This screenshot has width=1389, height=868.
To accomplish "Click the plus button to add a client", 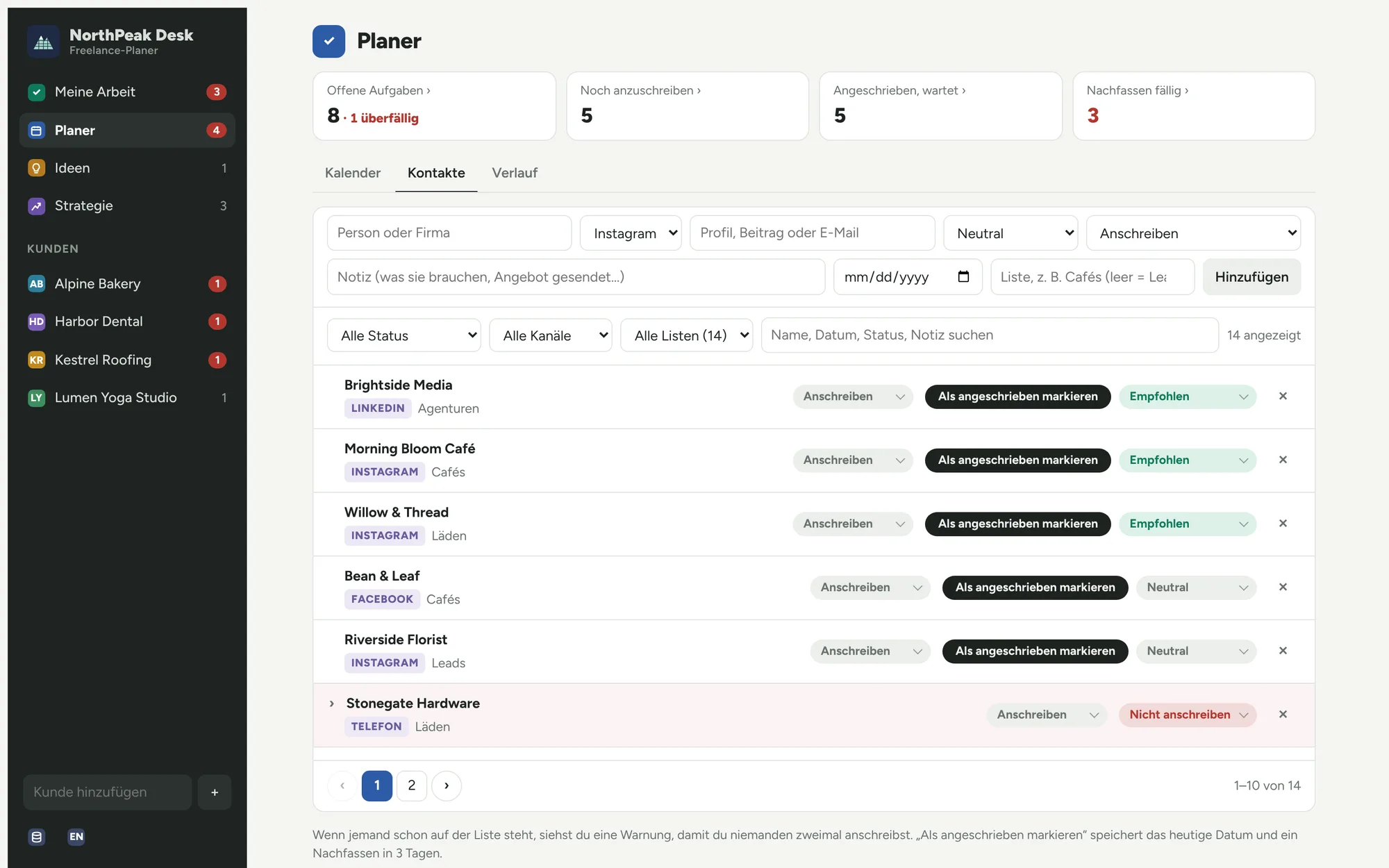I will (x=215, y=792).
